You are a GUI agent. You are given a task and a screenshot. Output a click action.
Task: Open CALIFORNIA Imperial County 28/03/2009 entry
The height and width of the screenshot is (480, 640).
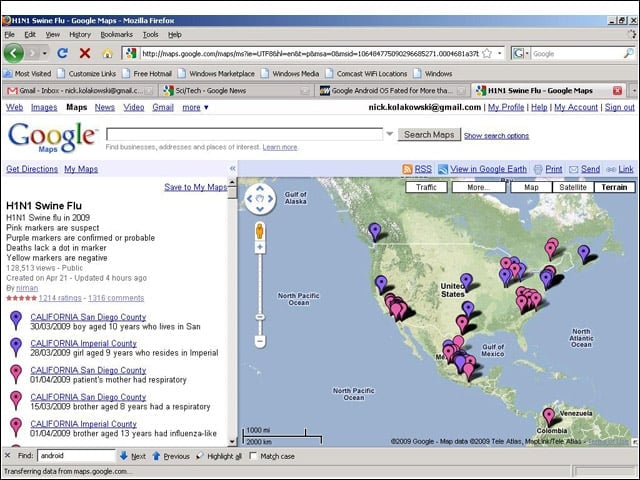tap(83, 343)
